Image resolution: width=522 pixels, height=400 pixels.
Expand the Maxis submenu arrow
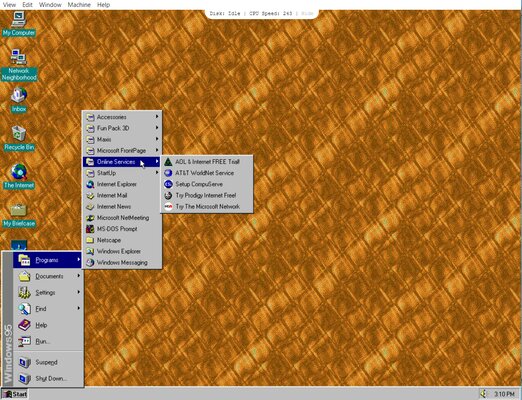(x=157, y=139)
